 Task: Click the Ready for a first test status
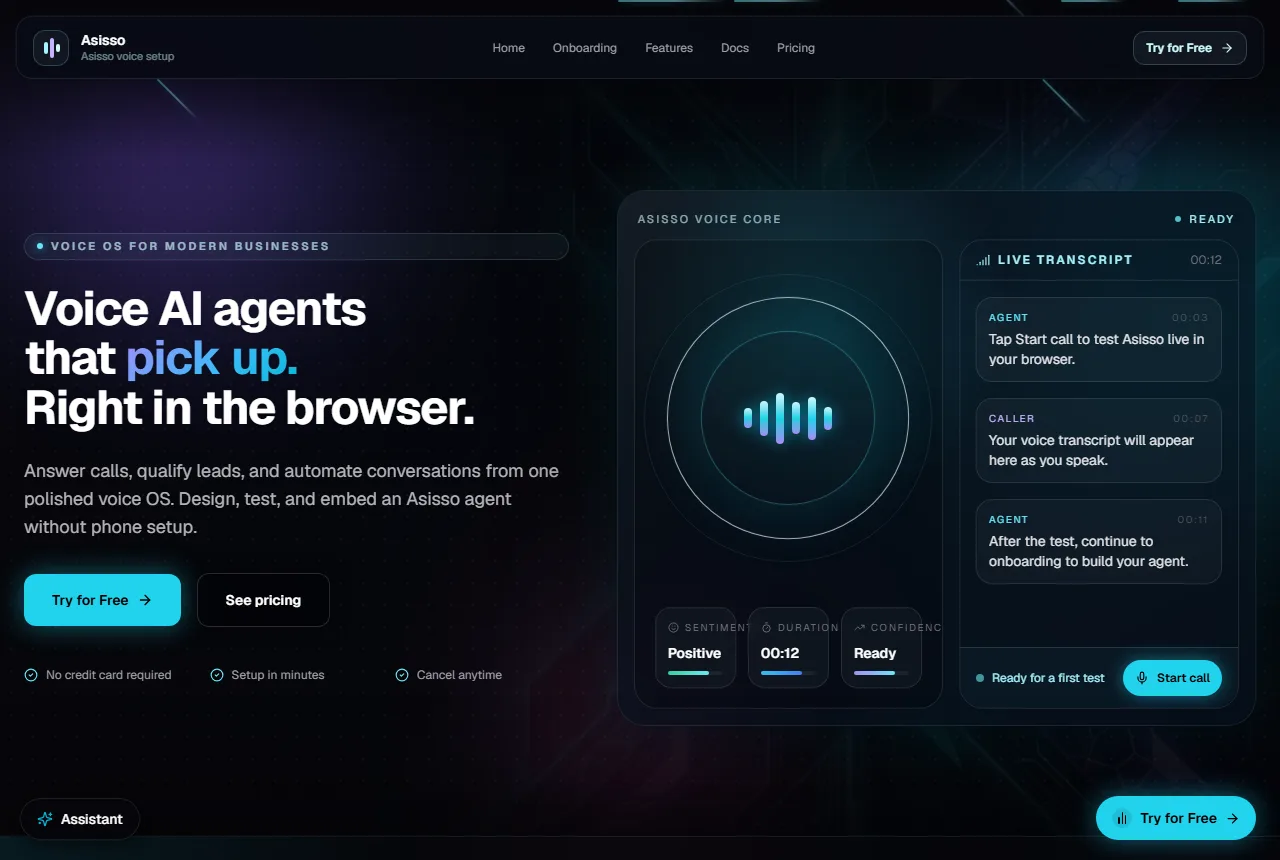point(1040,678)
